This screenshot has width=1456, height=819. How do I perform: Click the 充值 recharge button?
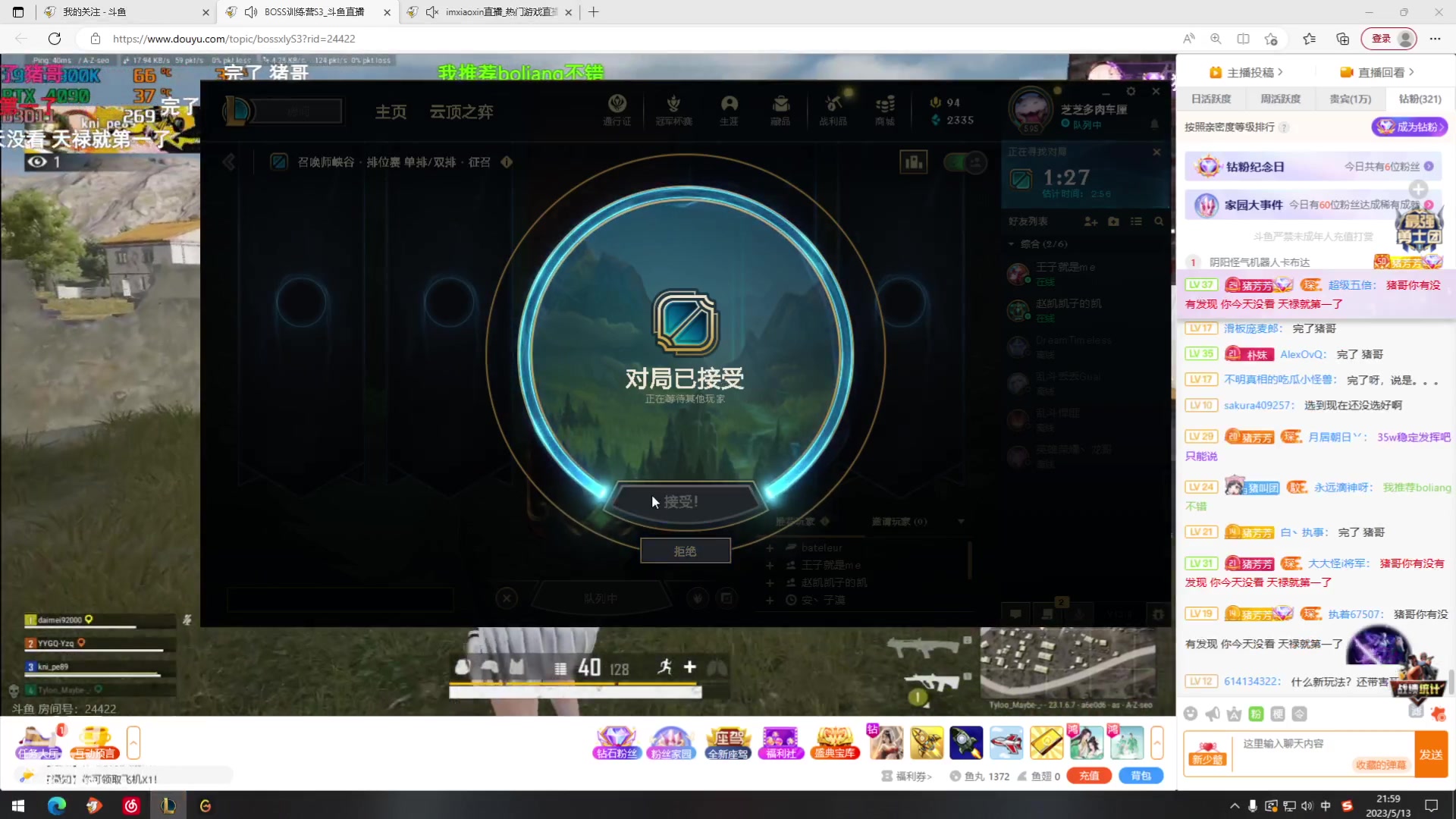1089,776
